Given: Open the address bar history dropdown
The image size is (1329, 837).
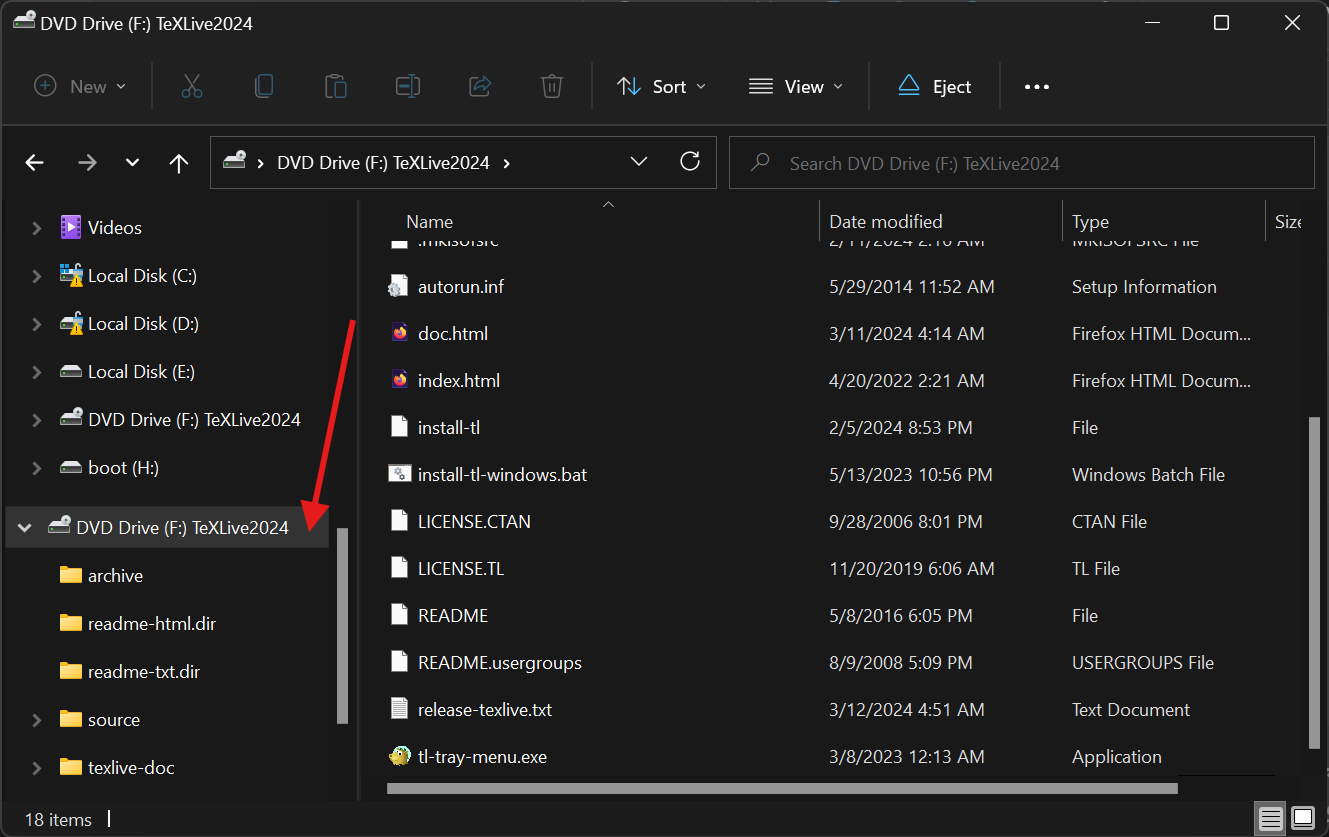Looking at the screenshot, I should point(639,162).
